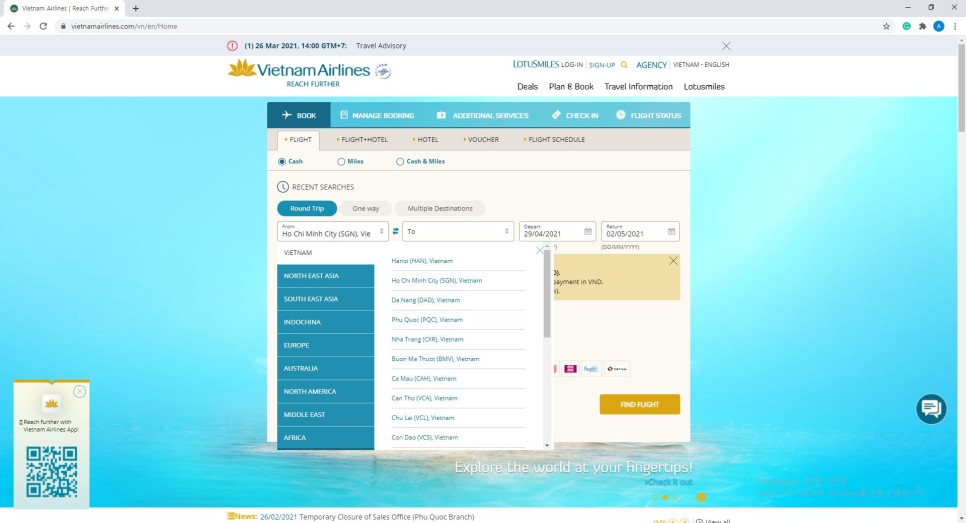Choose the Multiple Destinations option

(x=440, y=208)
